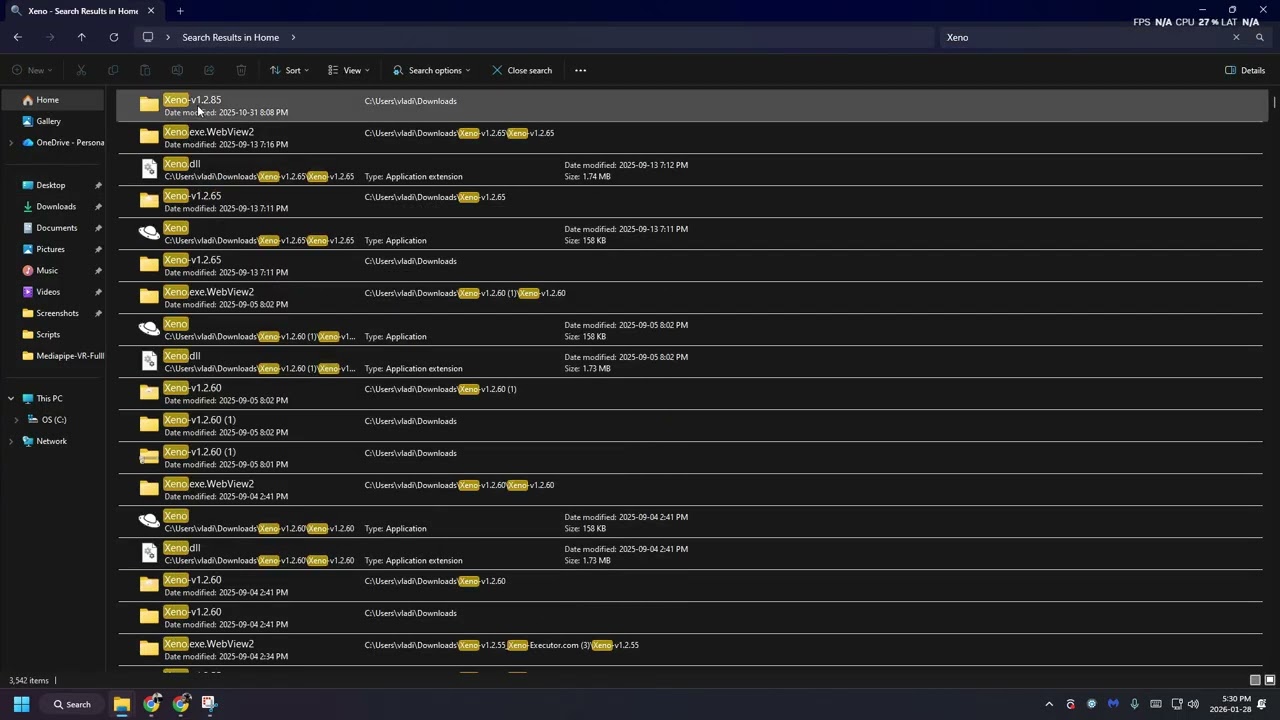Select the Xeno.exe.WebView2 folder modified 7:16 PM
The image size is (1280, 720).
[x=690, y=138]
